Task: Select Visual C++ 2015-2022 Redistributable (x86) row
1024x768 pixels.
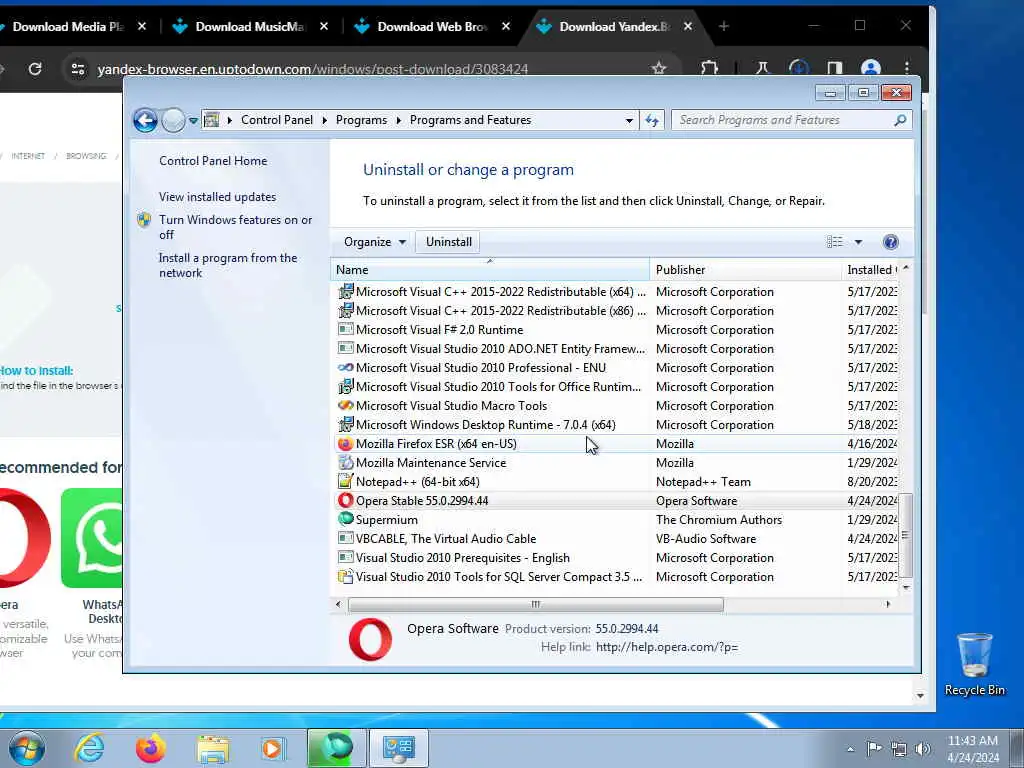Action: 616,311
